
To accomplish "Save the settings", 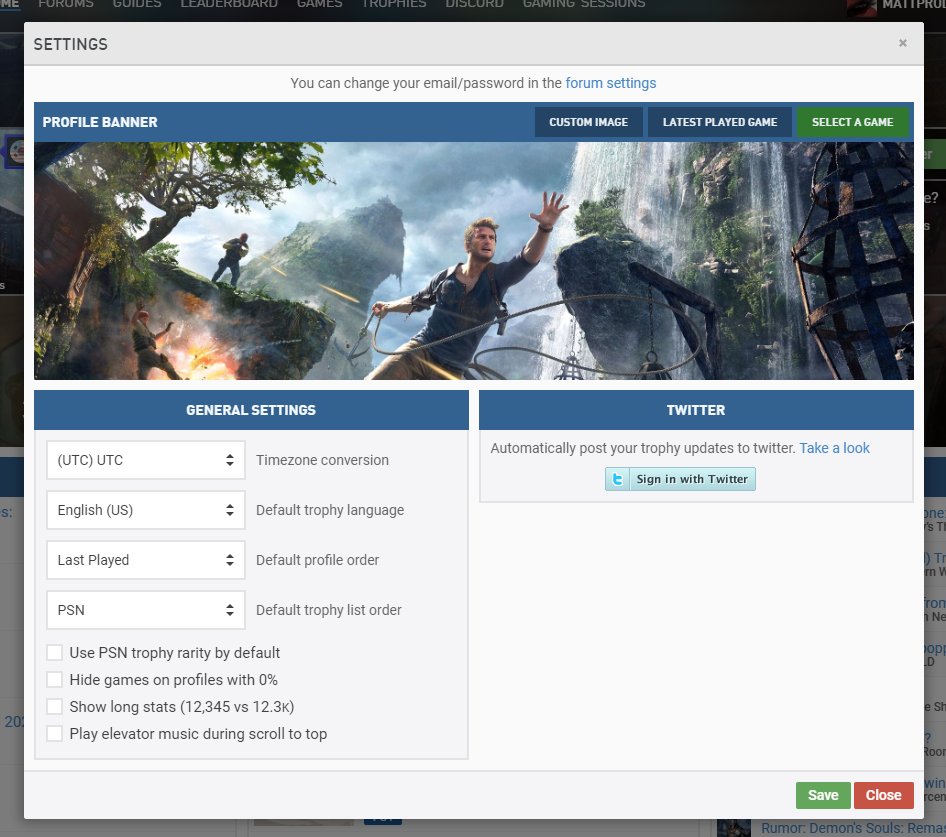I will point(823,795).
